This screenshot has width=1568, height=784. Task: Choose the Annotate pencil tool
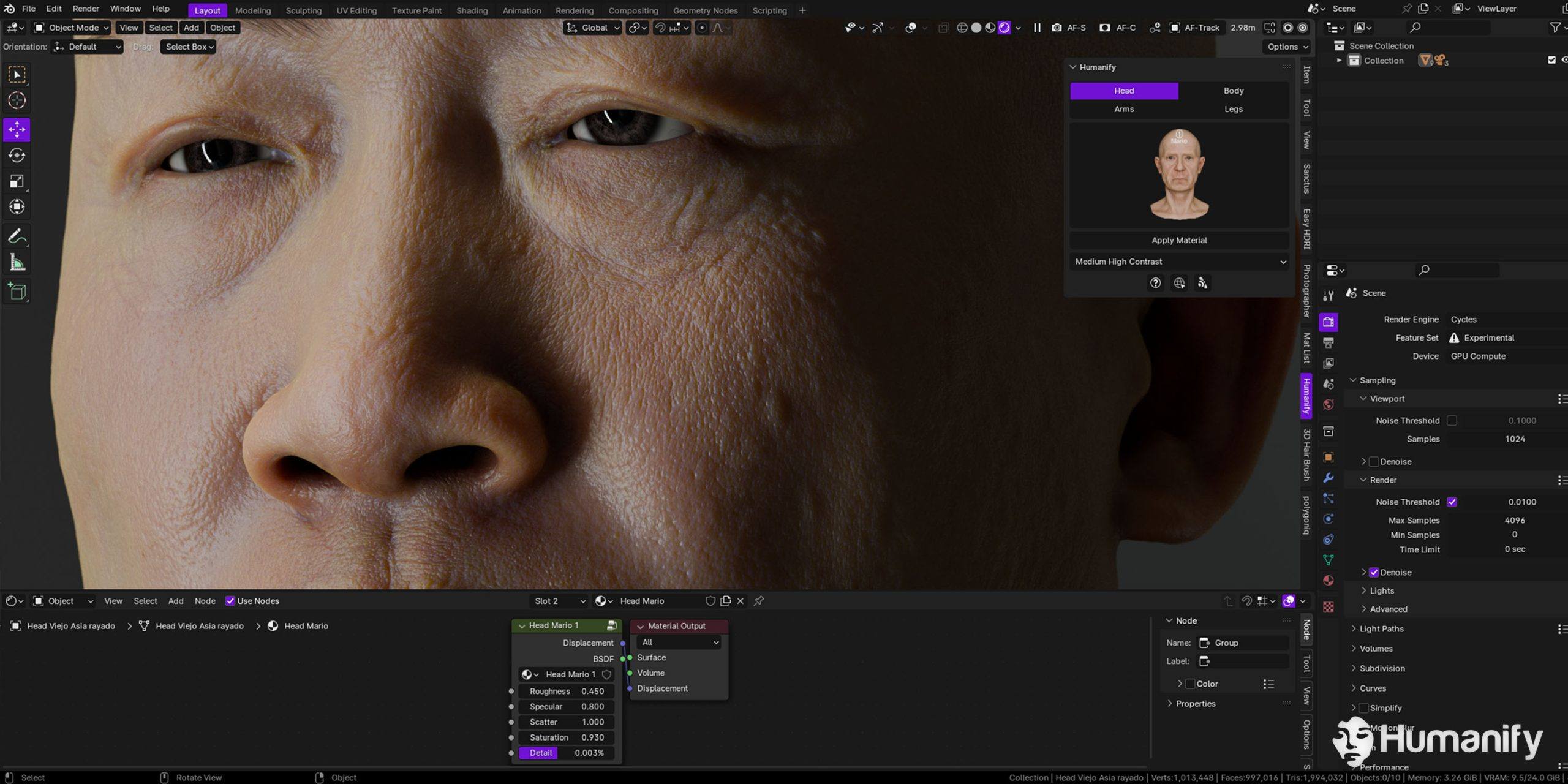[17, 236]
